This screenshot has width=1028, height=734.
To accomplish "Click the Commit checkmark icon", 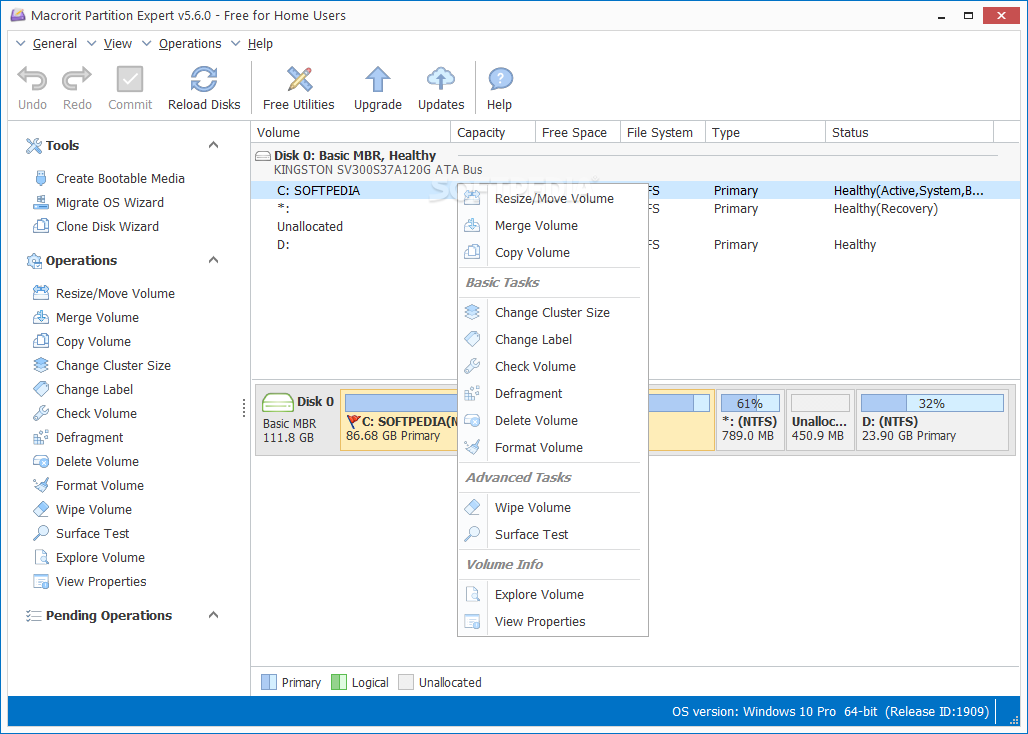I will (x=130, y=79).
